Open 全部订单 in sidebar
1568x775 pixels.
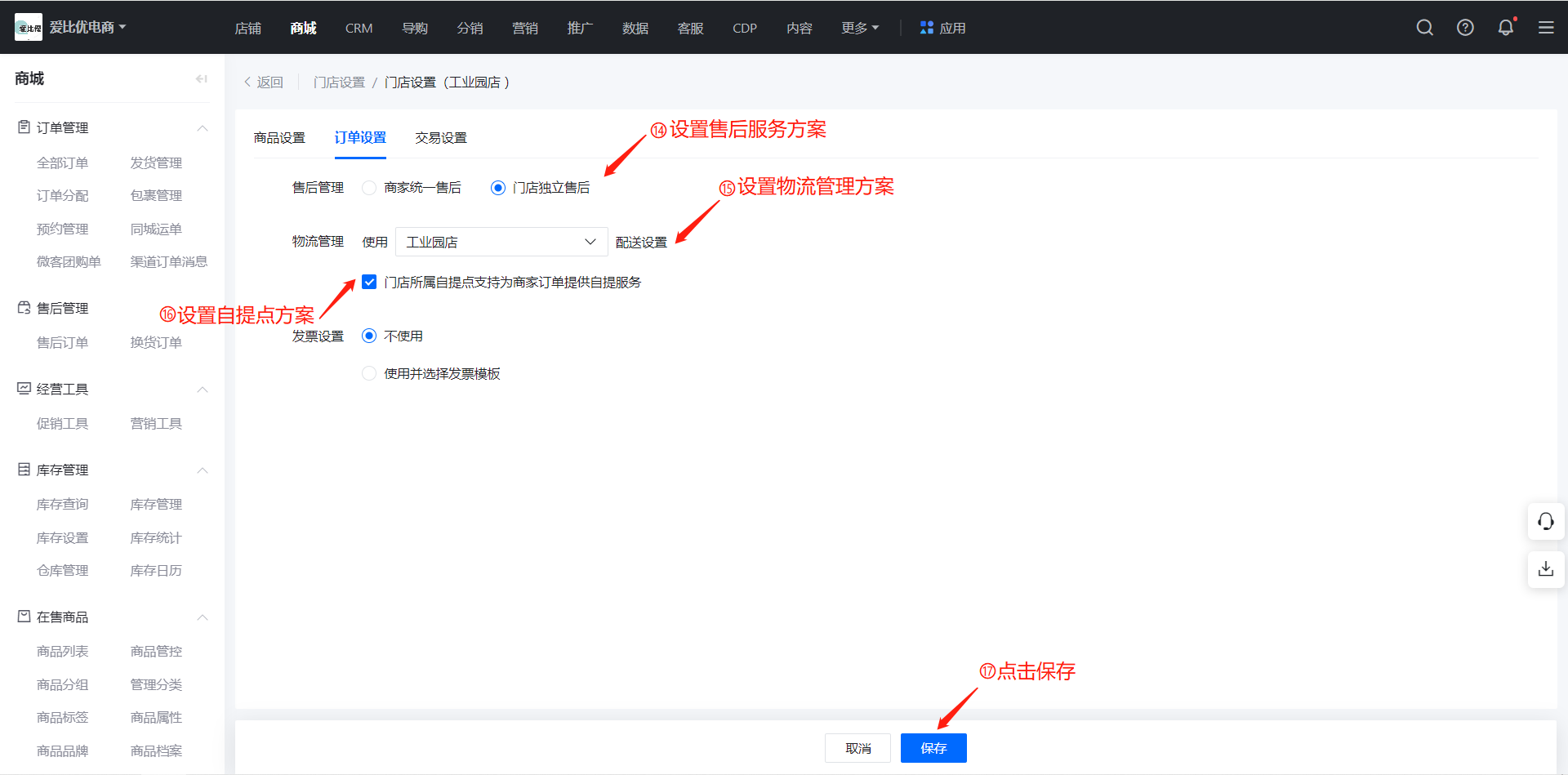(62, 163)
